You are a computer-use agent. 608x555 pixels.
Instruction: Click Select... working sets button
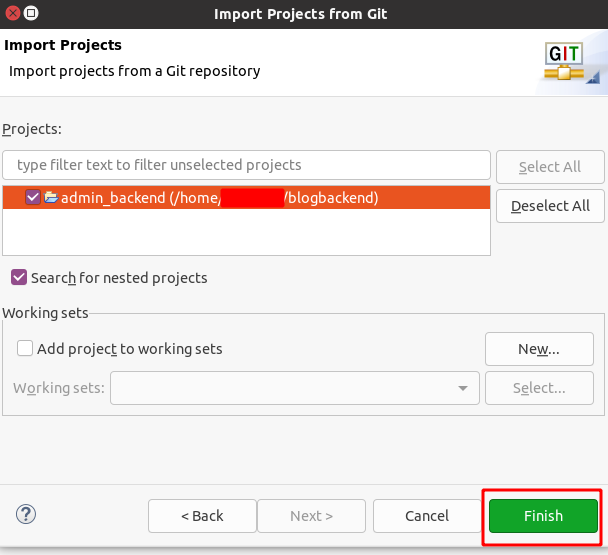tap(539, 388)
